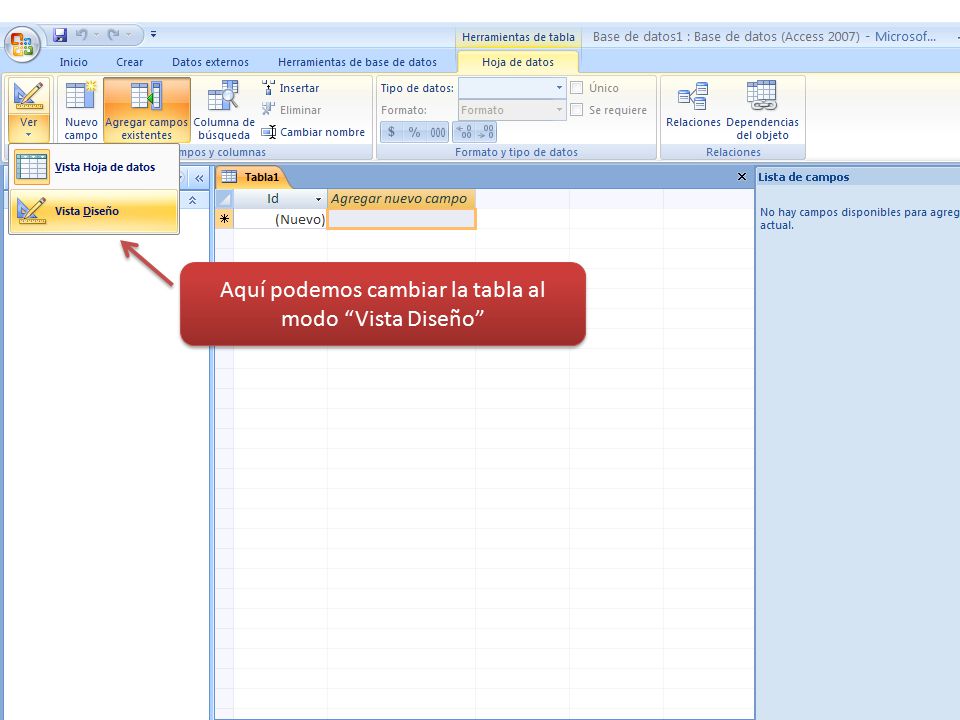Image resolution: width=960 pixels, height=720 pixels.
Task: Redo the action in the quick access toolbar
Action: pyautogui.click(x=113, y=35)
